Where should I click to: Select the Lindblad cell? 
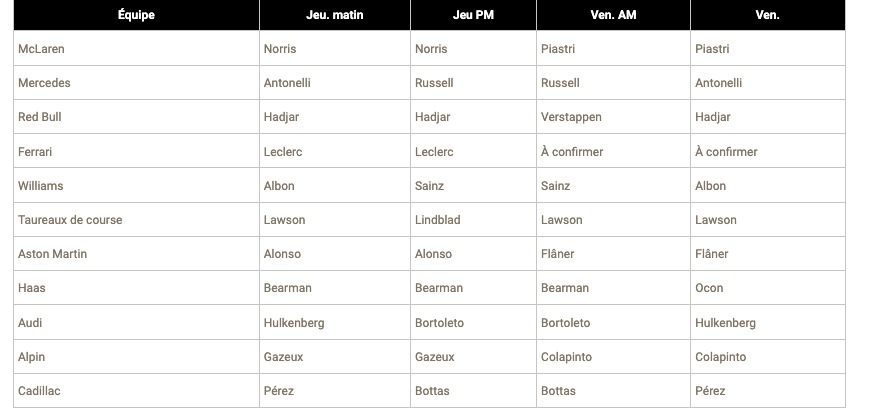[x=437, y=220]
